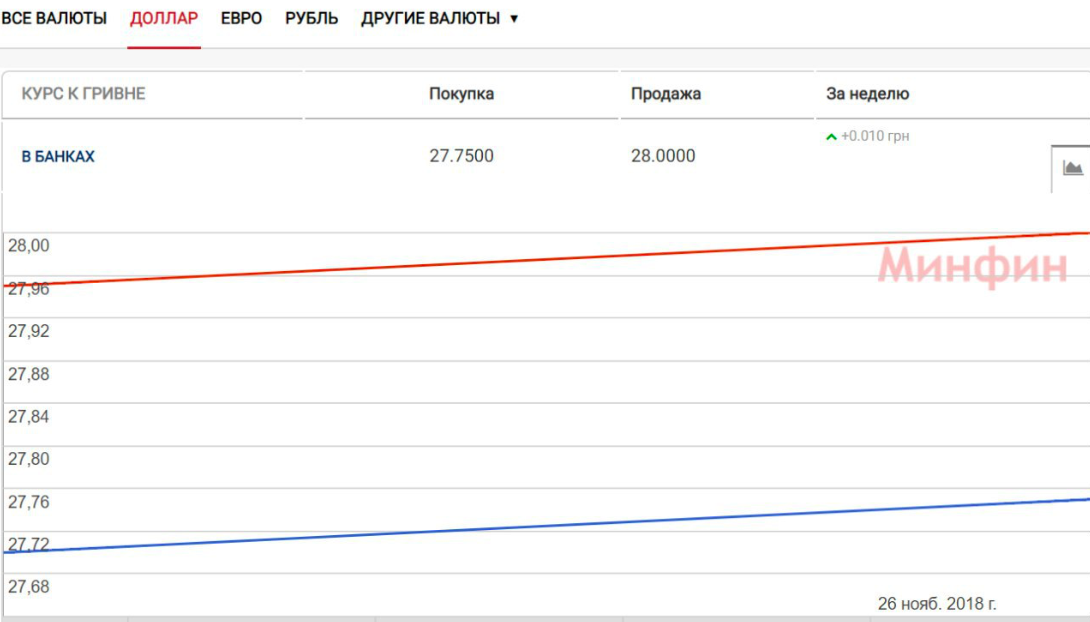
Task: Select the sell rate value 28.0000
Action: coord(663,156)
